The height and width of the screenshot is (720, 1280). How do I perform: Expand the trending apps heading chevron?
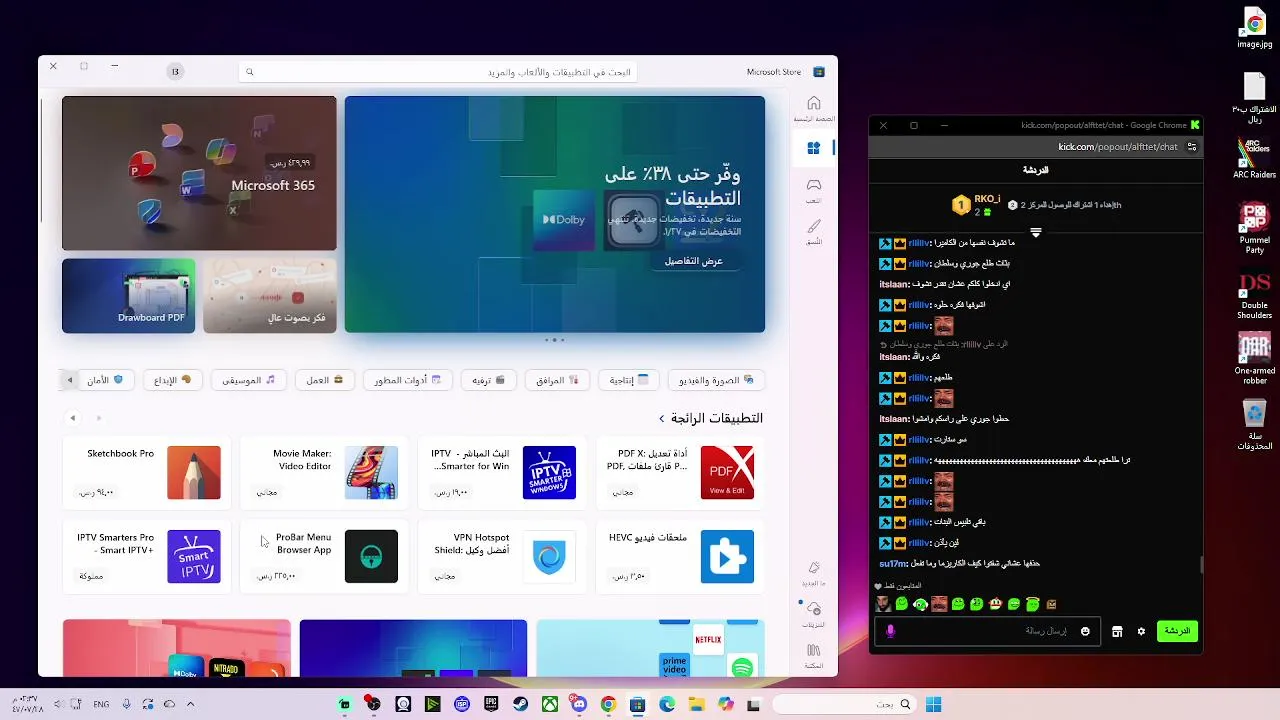662,418
